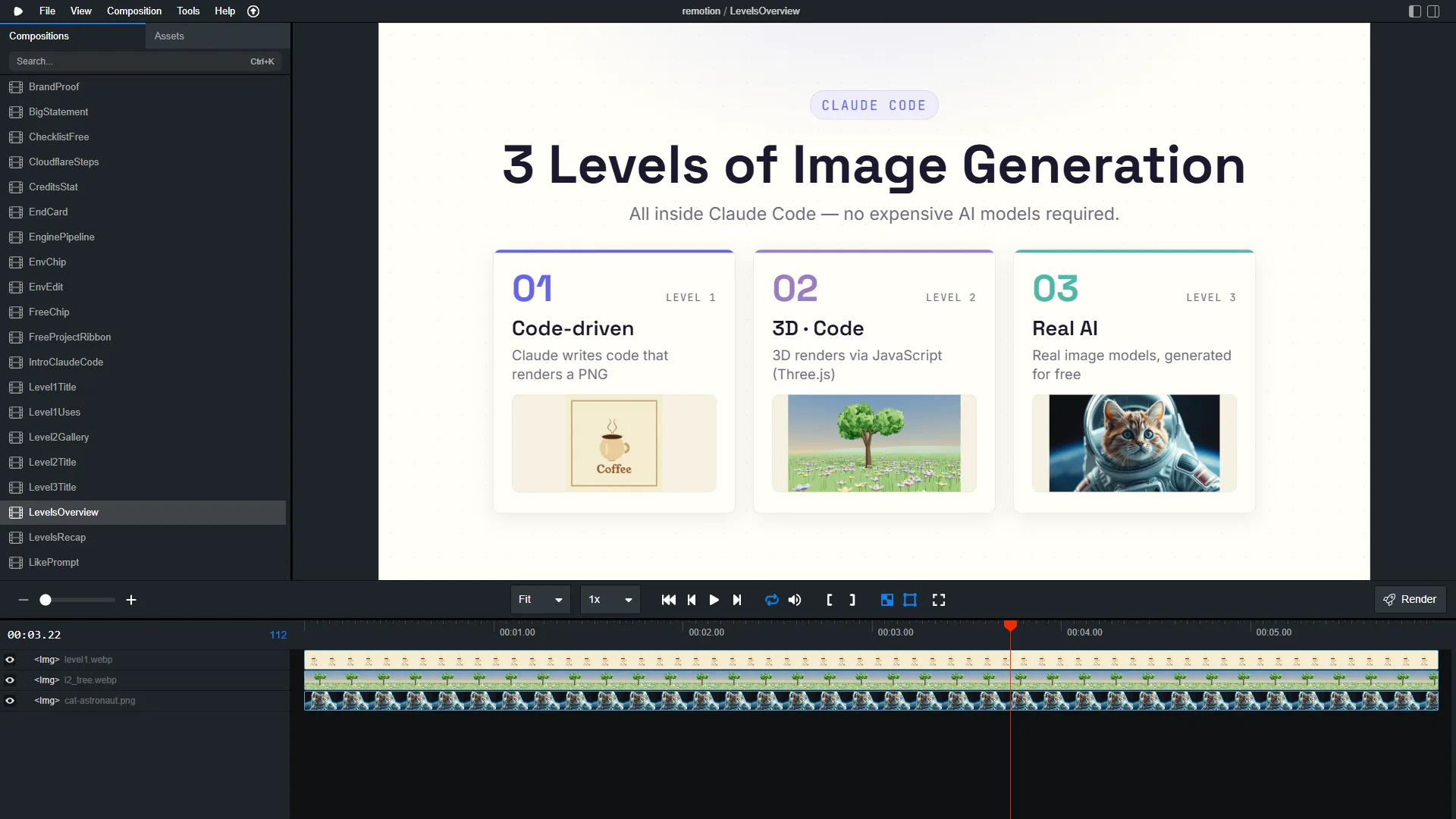This screenshot has width=1456, height=819.
Task: Open the Fit zoom dropdown
Action: [x=540, y=599]
